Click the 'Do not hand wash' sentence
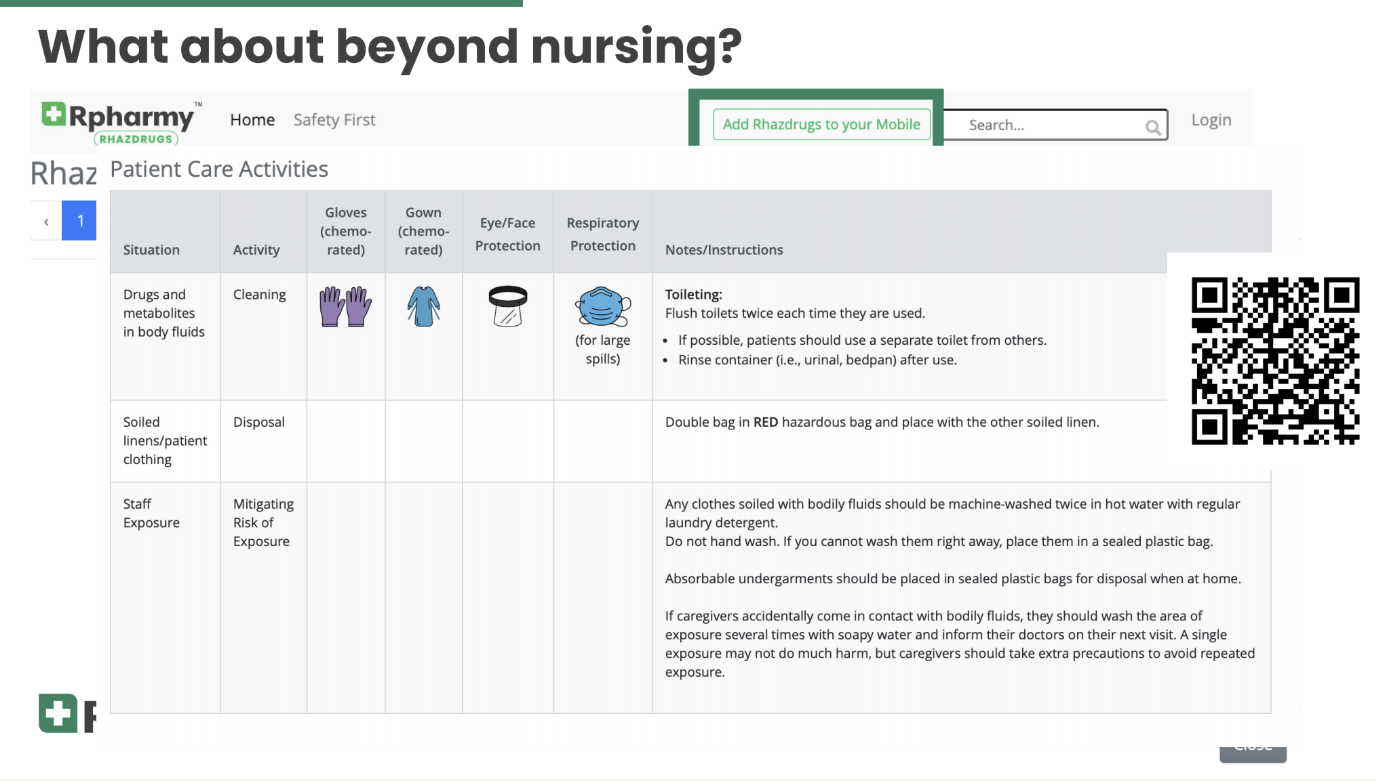This screenshot has width=1376, height=781. (x=939, y=542)
